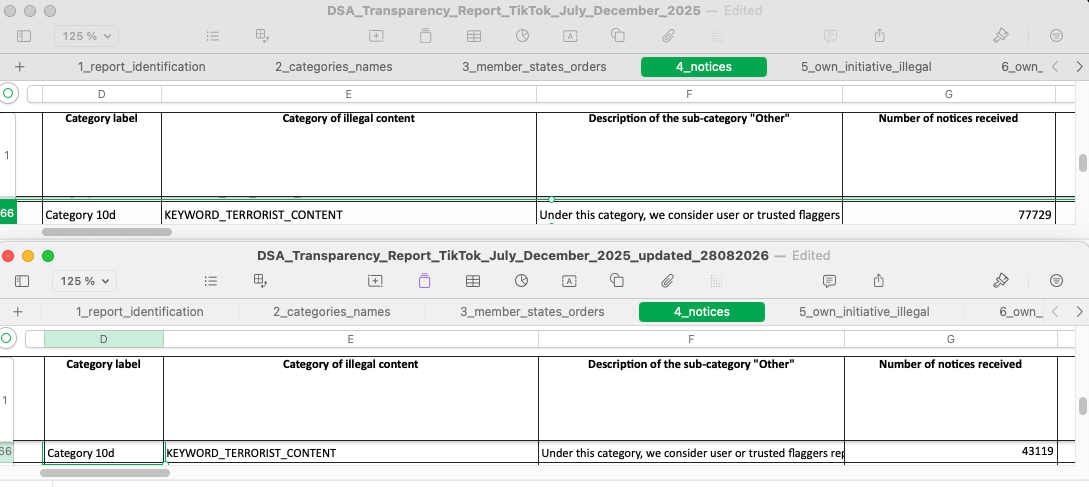This screenshot has height=487, width=1089.
Task: Select 4_notices tab in updated_28082026 window
Action: tap(701, 312)
